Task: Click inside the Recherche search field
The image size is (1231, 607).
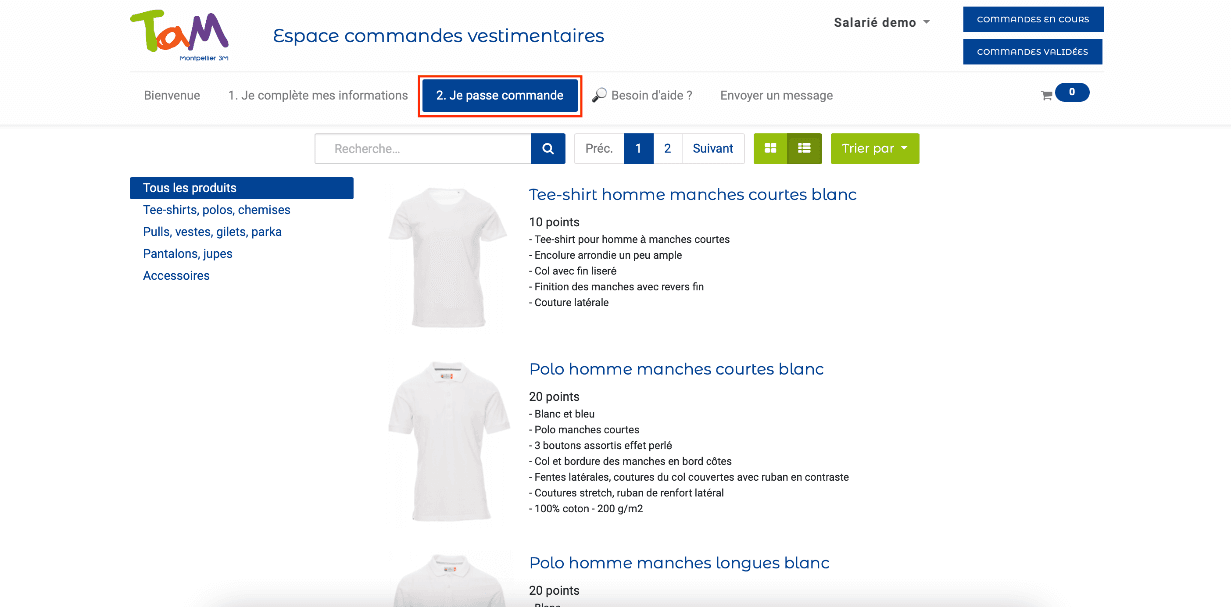Action: (x=422, y=148)
